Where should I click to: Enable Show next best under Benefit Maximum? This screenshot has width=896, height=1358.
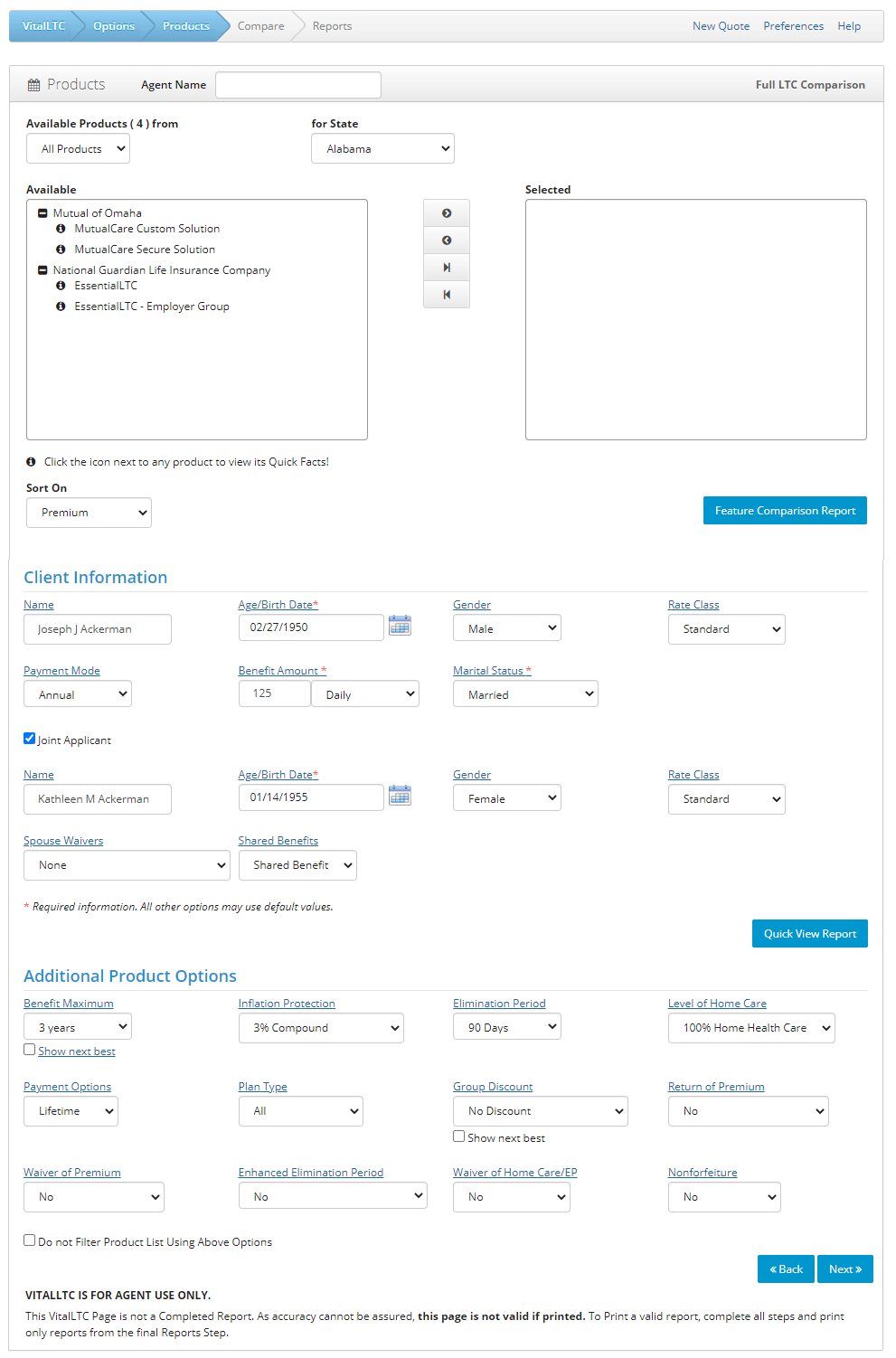29,1049
